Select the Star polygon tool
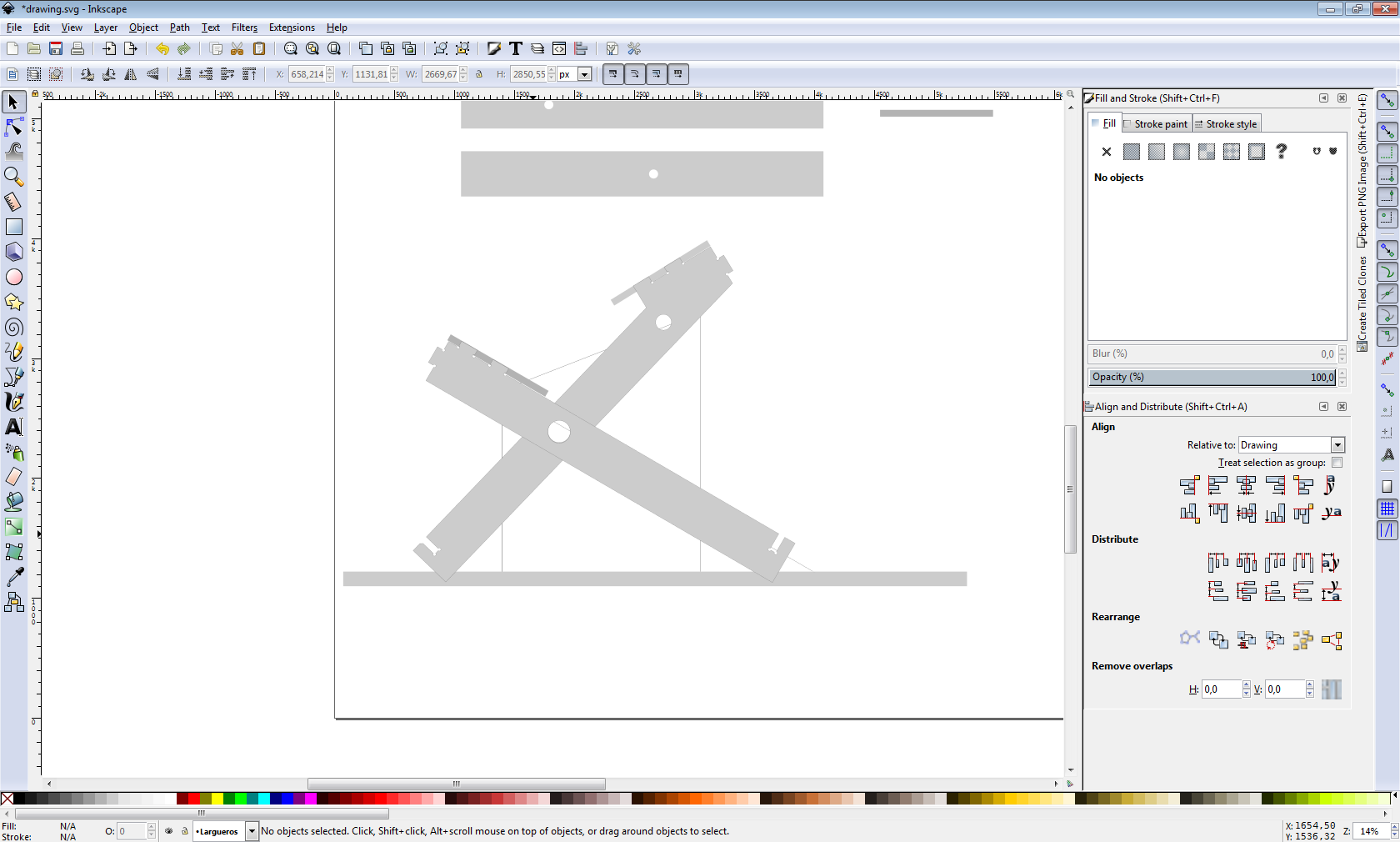The image size is (1400, 842). pos(13,302)
